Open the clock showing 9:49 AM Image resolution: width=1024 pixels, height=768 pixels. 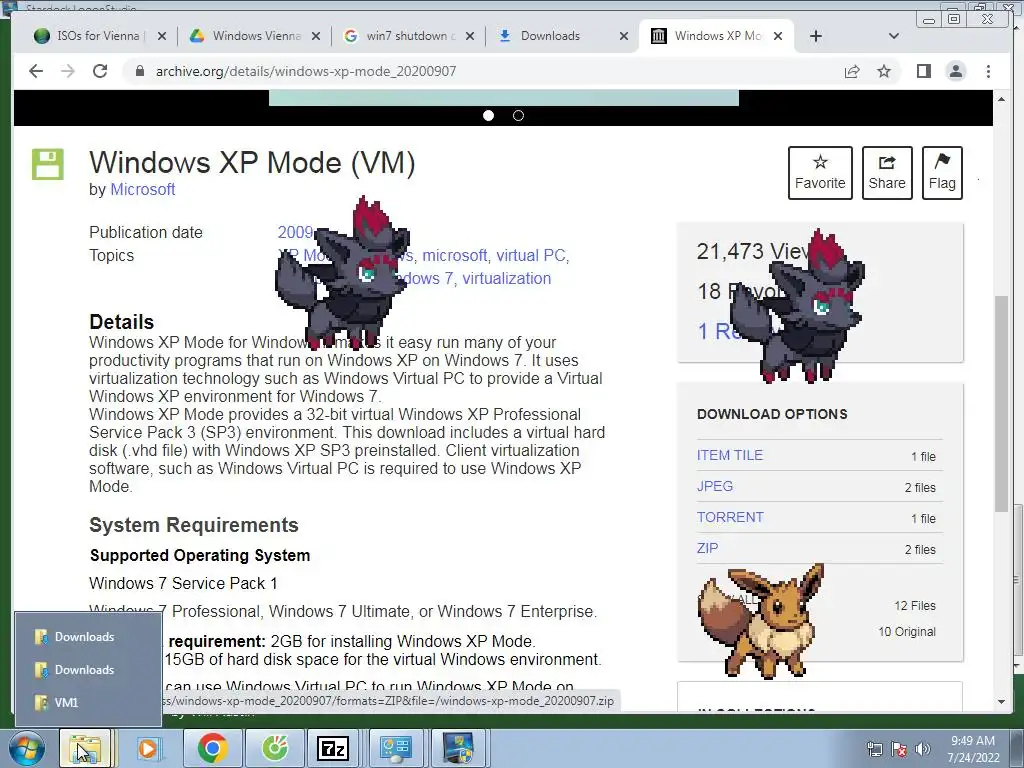coord(973,748)
